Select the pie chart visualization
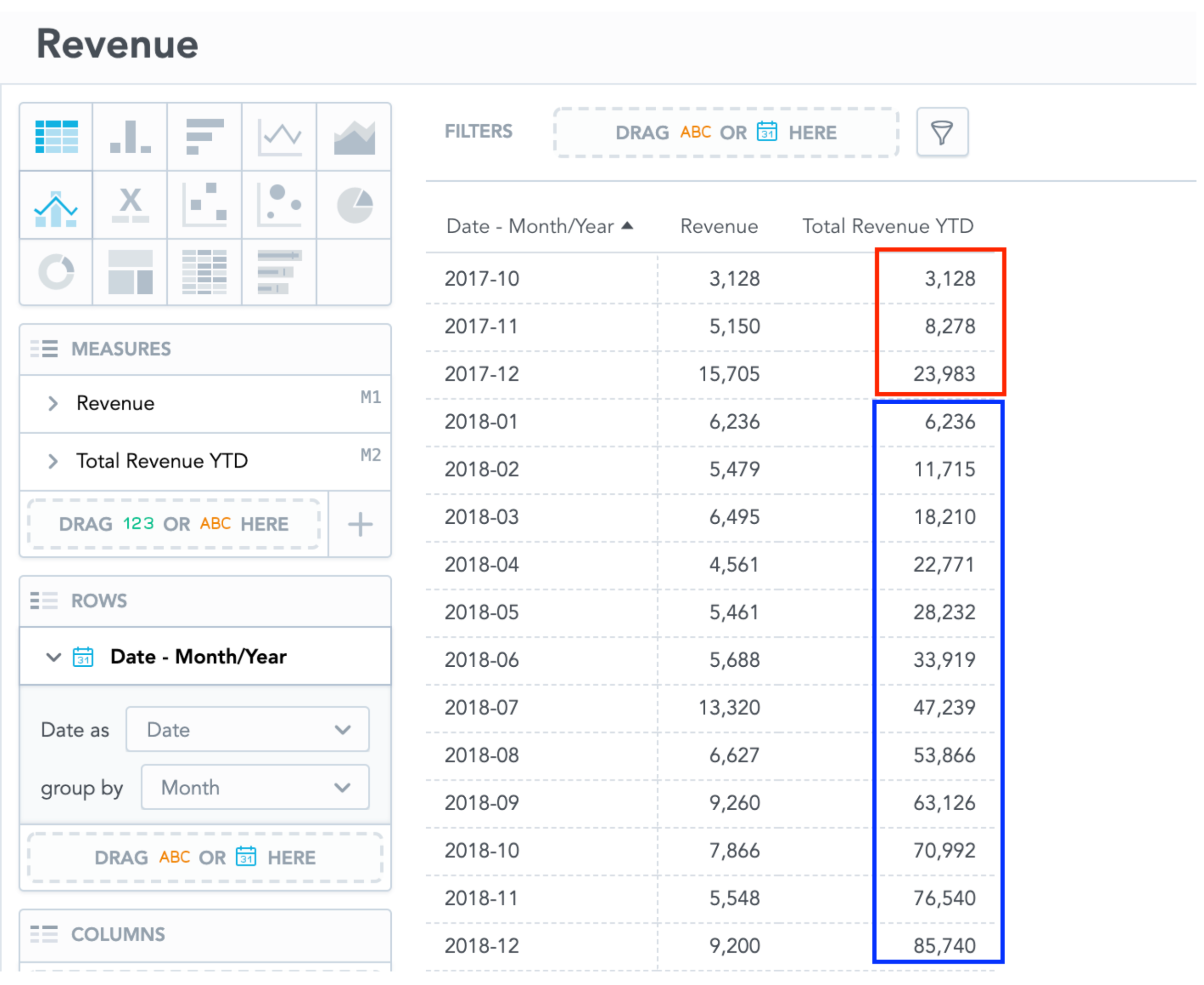This screenshot has height=985, width=1204. [355, 205]
